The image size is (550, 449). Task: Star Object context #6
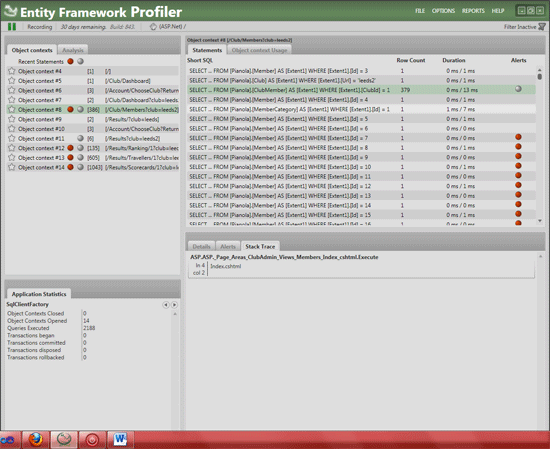pos(12,91)
